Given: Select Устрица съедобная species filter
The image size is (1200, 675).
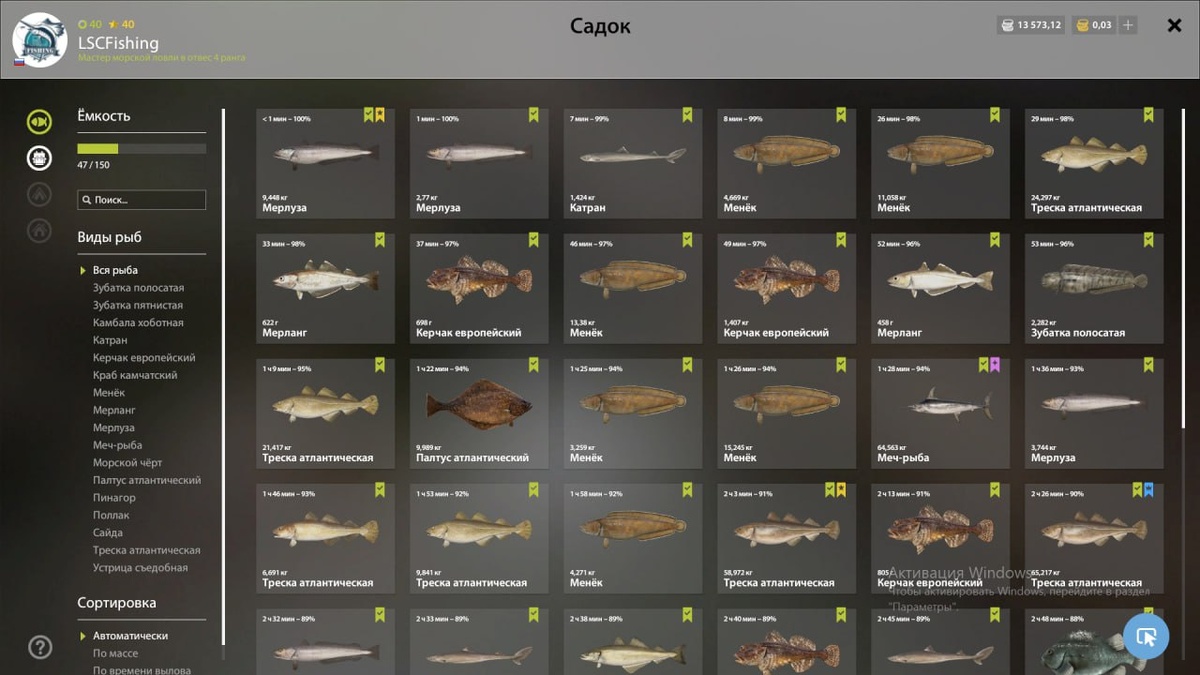Looking at the screenshot, I should 140,568.
